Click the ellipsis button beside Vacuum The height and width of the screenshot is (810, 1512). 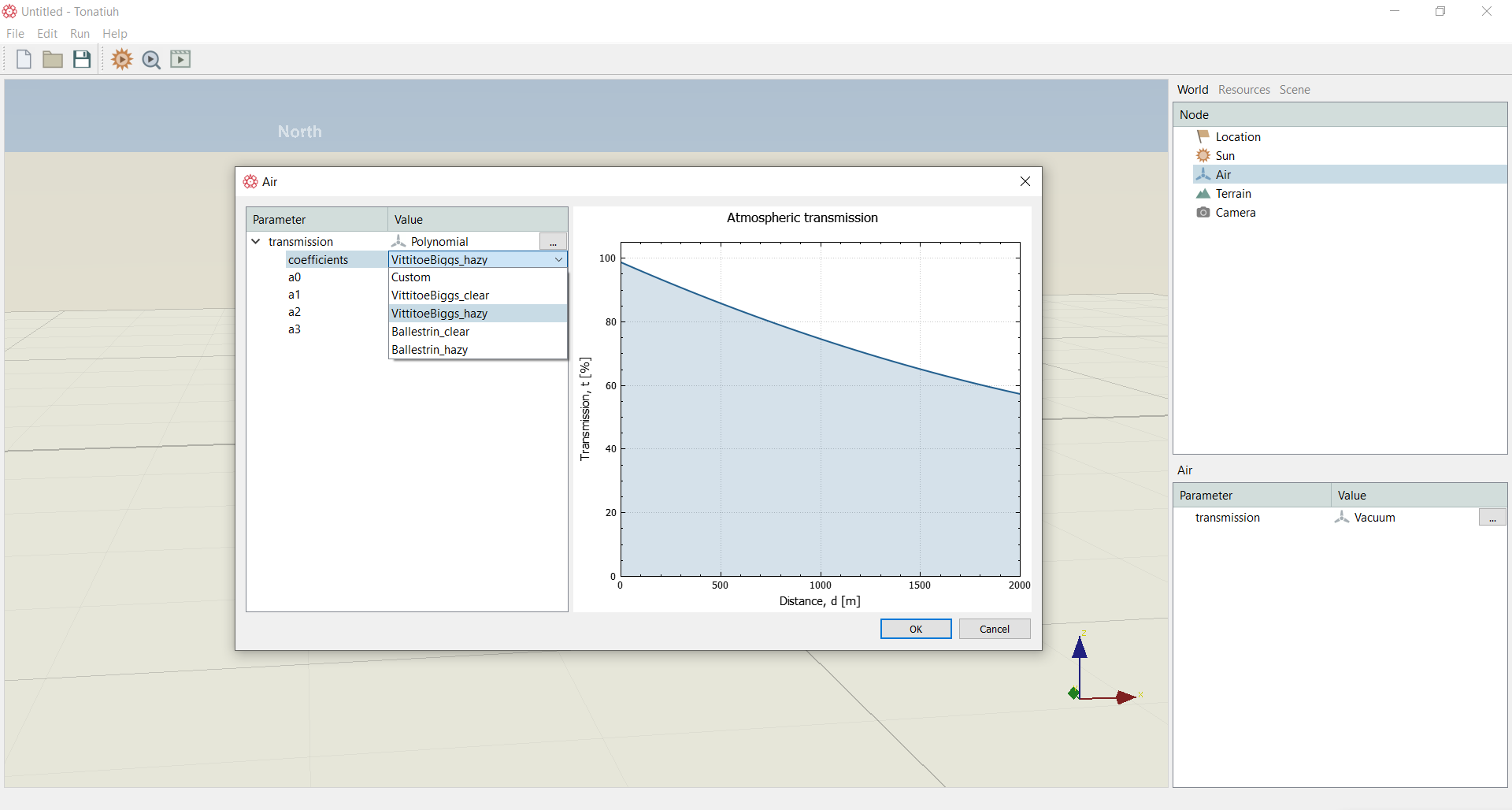point(1492,517)
